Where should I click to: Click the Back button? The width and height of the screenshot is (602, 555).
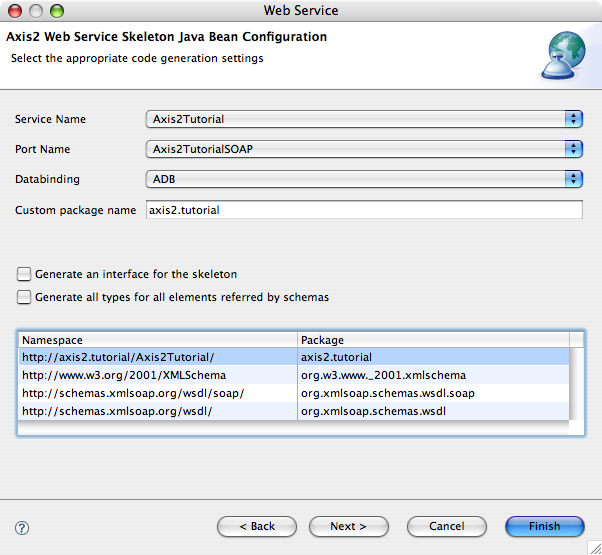[x=257, y=526]
